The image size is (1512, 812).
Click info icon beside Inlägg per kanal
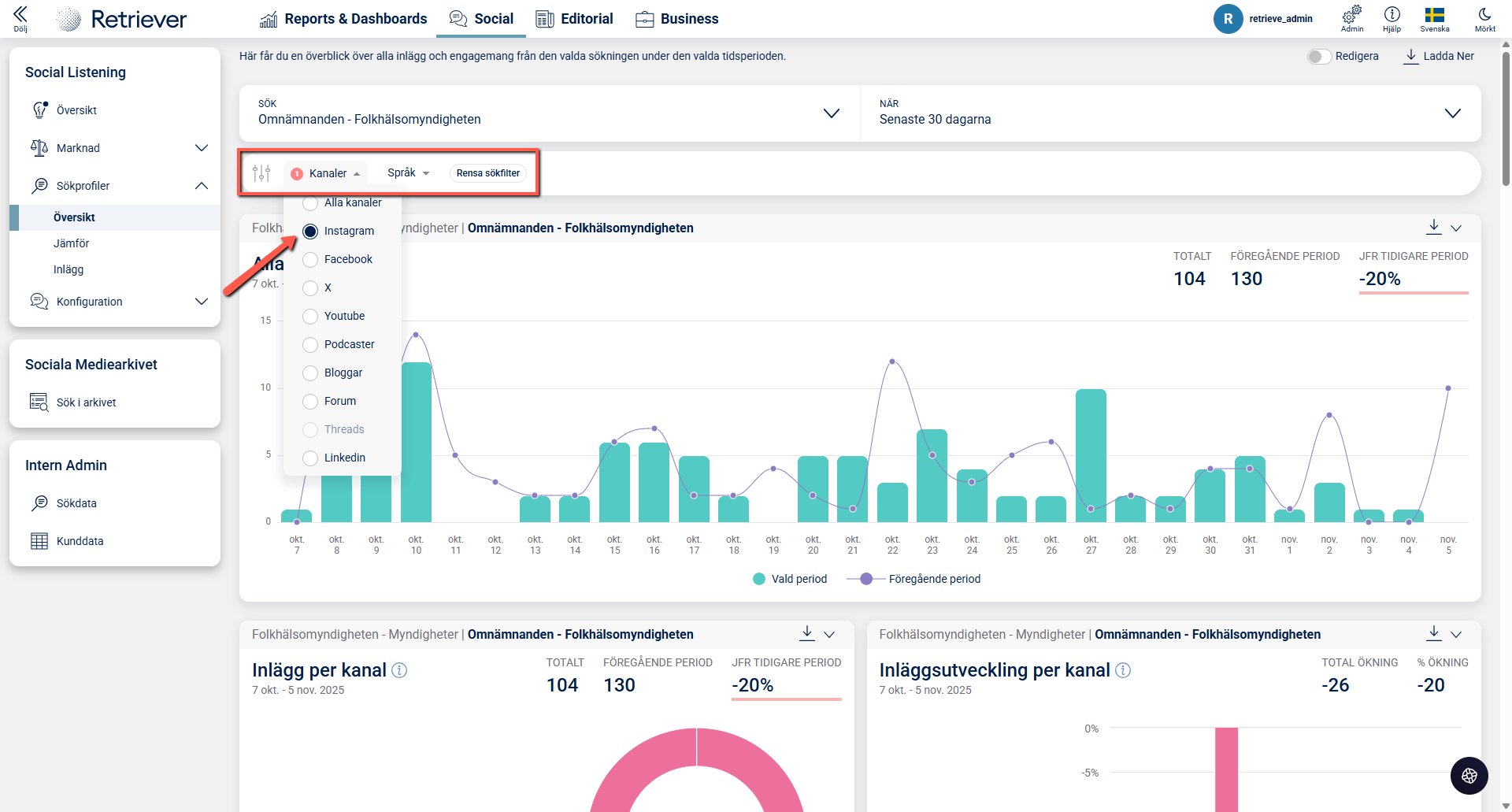tap(400, 670)
